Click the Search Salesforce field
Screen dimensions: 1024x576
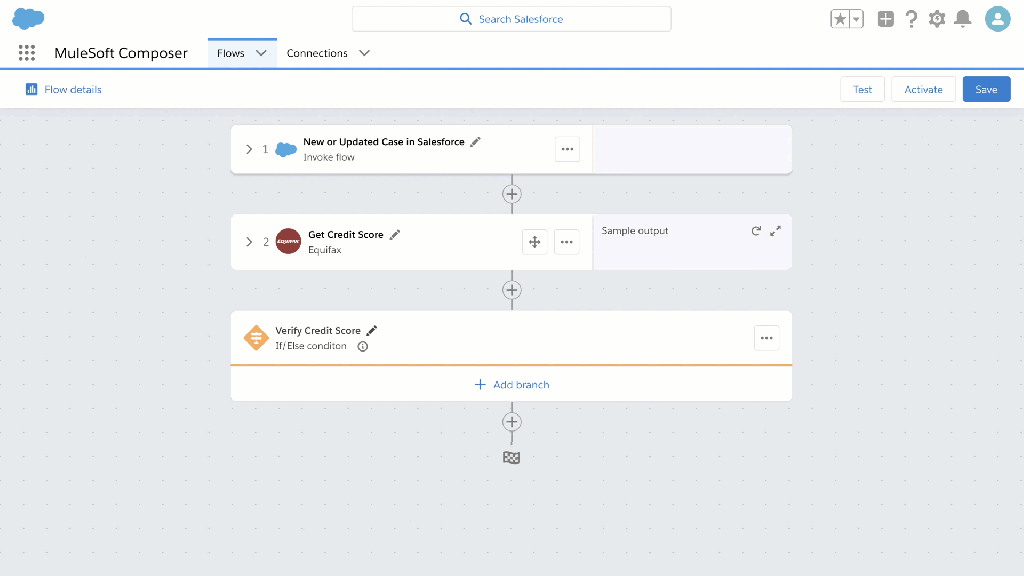click(x=511, y=19)
